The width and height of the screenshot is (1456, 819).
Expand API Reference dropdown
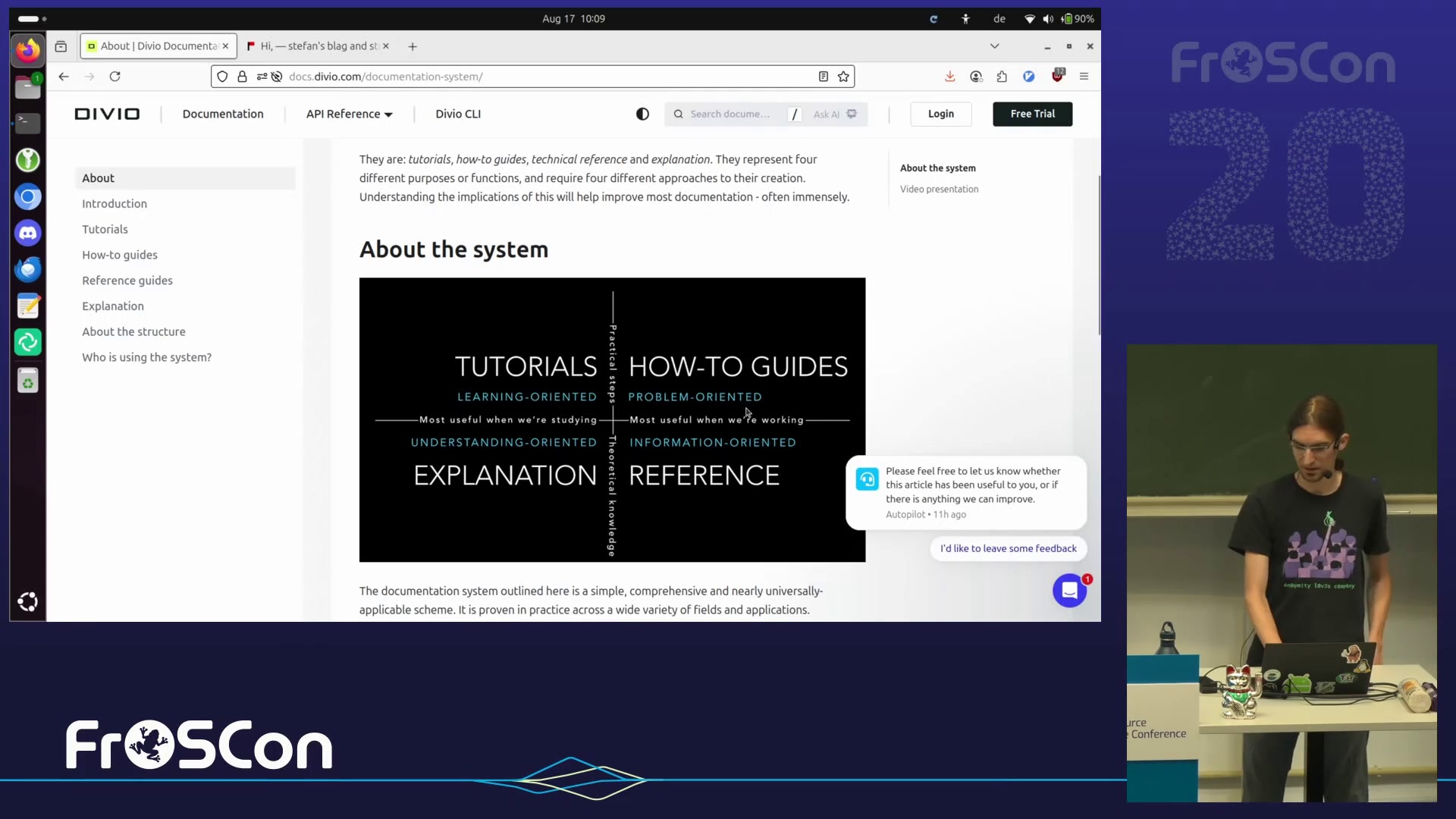tap(349, 114)
